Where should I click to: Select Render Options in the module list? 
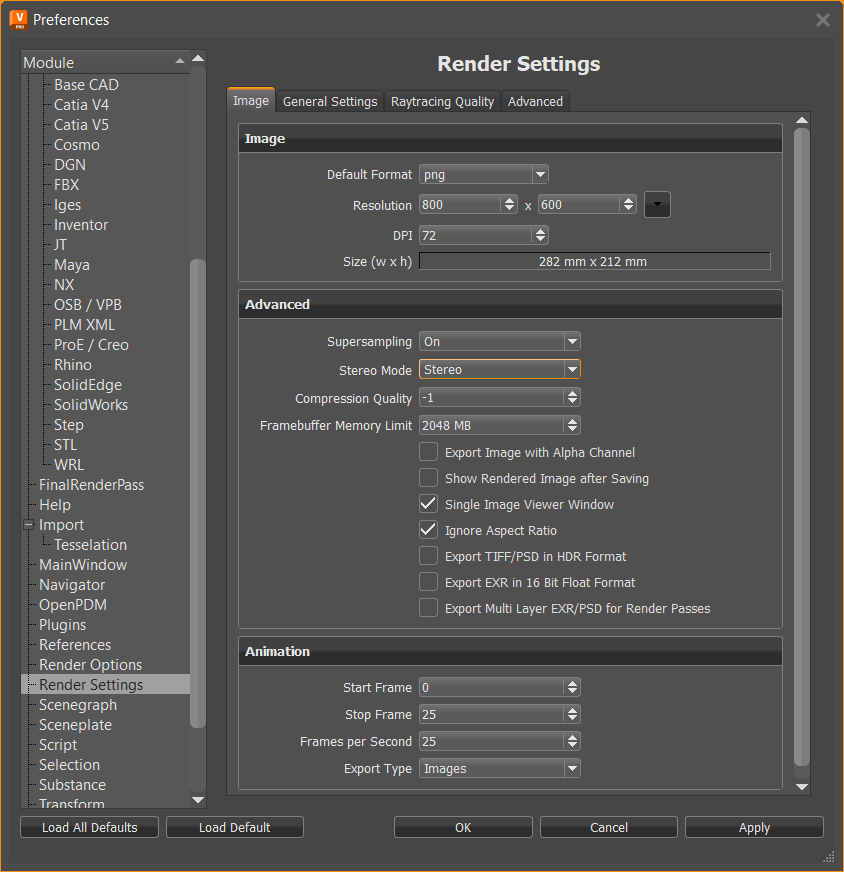point(89,664)
